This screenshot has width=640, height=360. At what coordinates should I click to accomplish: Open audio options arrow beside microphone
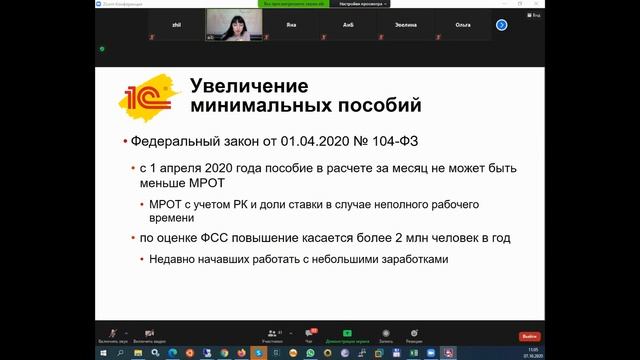[x=126, y=333]
